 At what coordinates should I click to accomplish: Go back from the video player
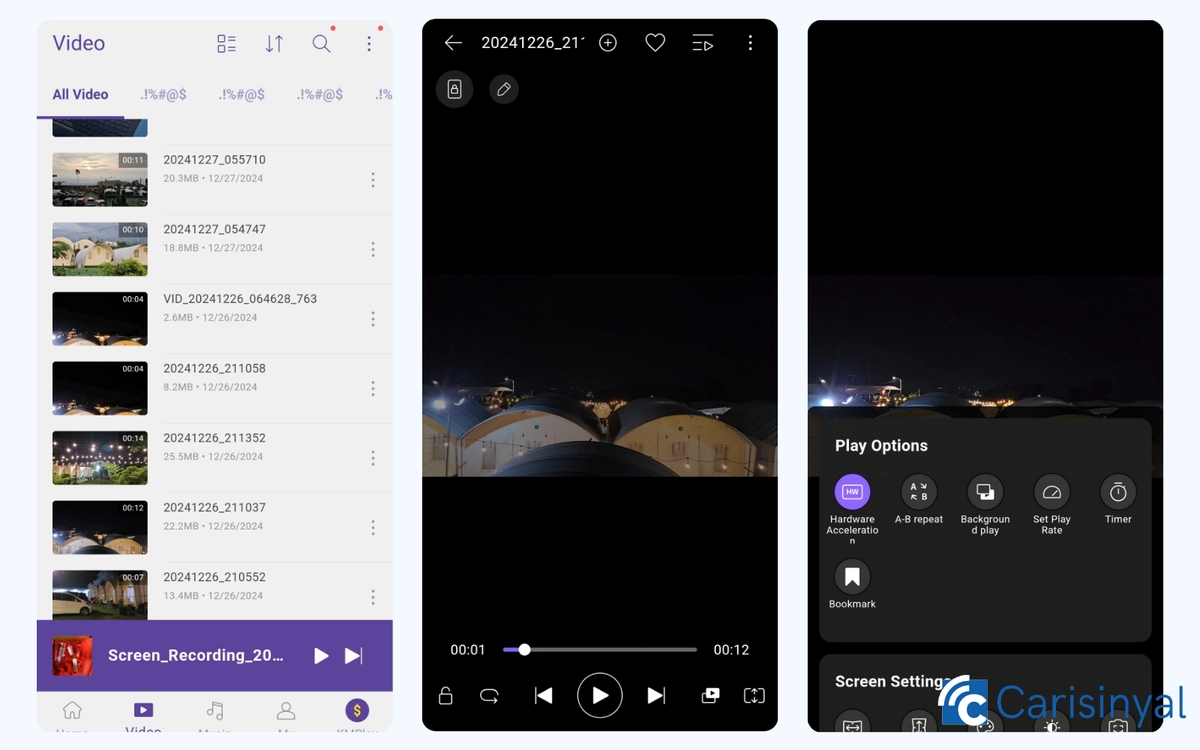[453, 43]
